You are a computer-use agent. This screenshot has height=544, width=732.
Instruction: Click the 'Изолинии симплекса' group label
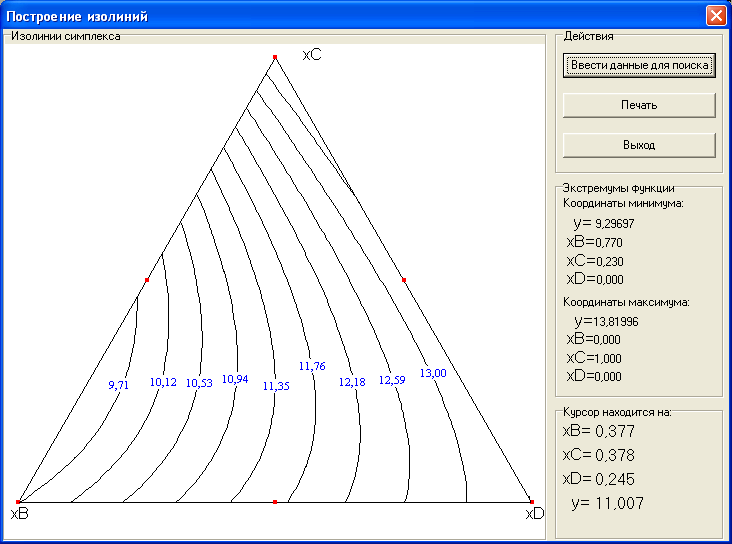coord(66,36)
